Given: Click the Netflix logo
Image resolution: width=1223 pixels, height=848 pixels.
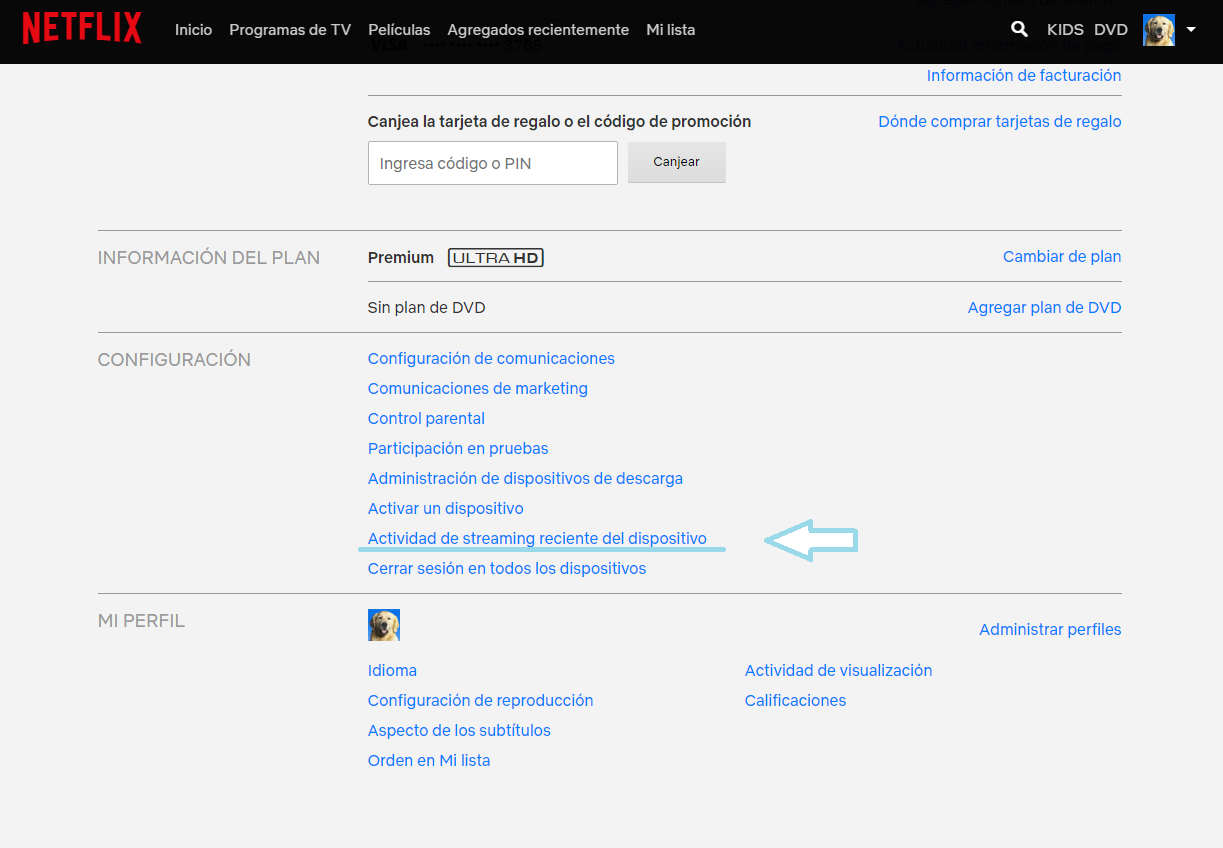Looking at the screenshot, I should (82, 29).
